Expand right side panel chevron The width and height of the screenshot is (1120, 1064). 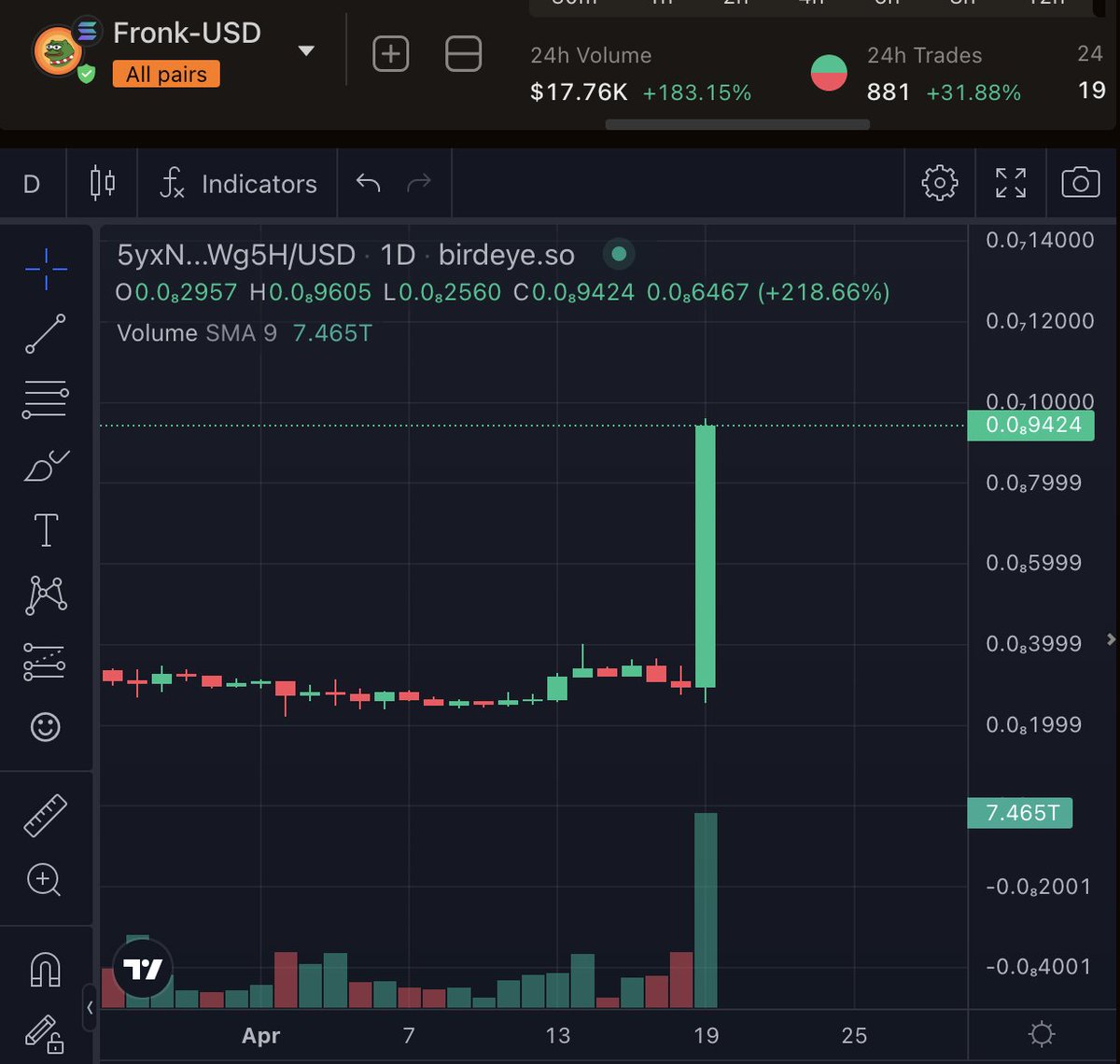[1111, 639]
